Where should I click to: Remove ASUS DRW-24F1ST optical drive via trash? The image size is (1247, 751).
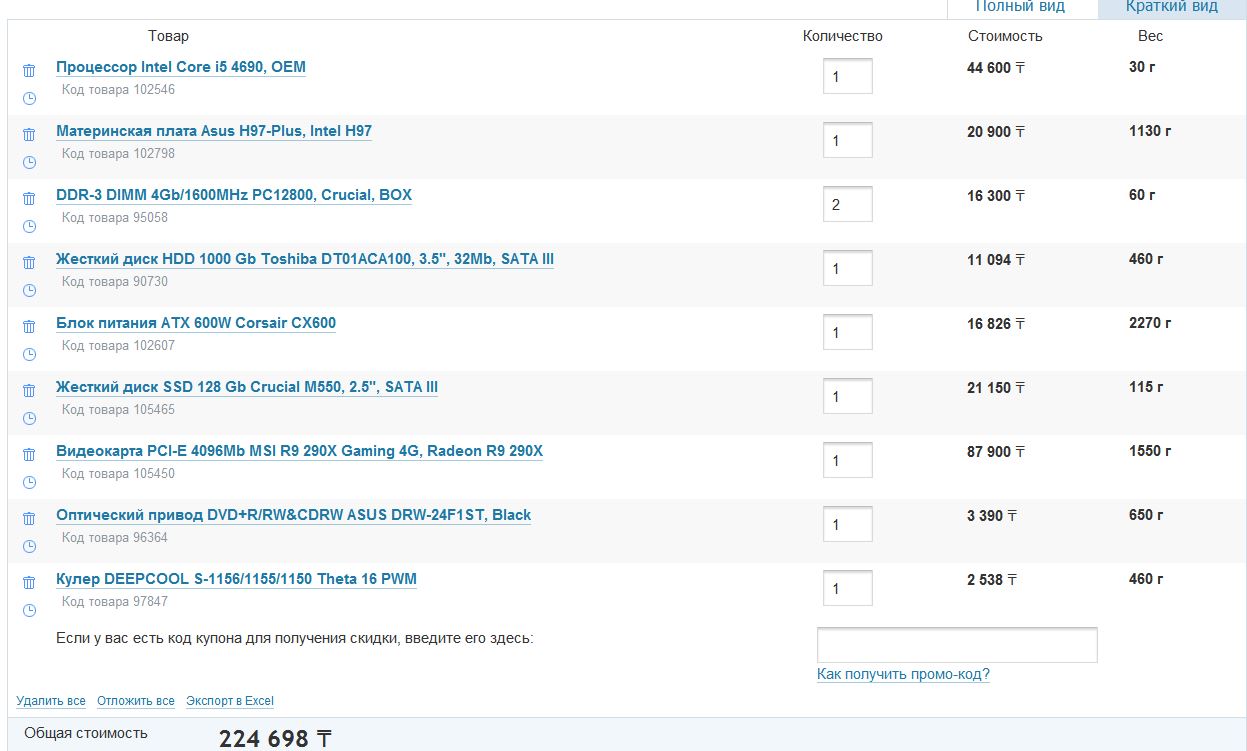pos(29,518)
